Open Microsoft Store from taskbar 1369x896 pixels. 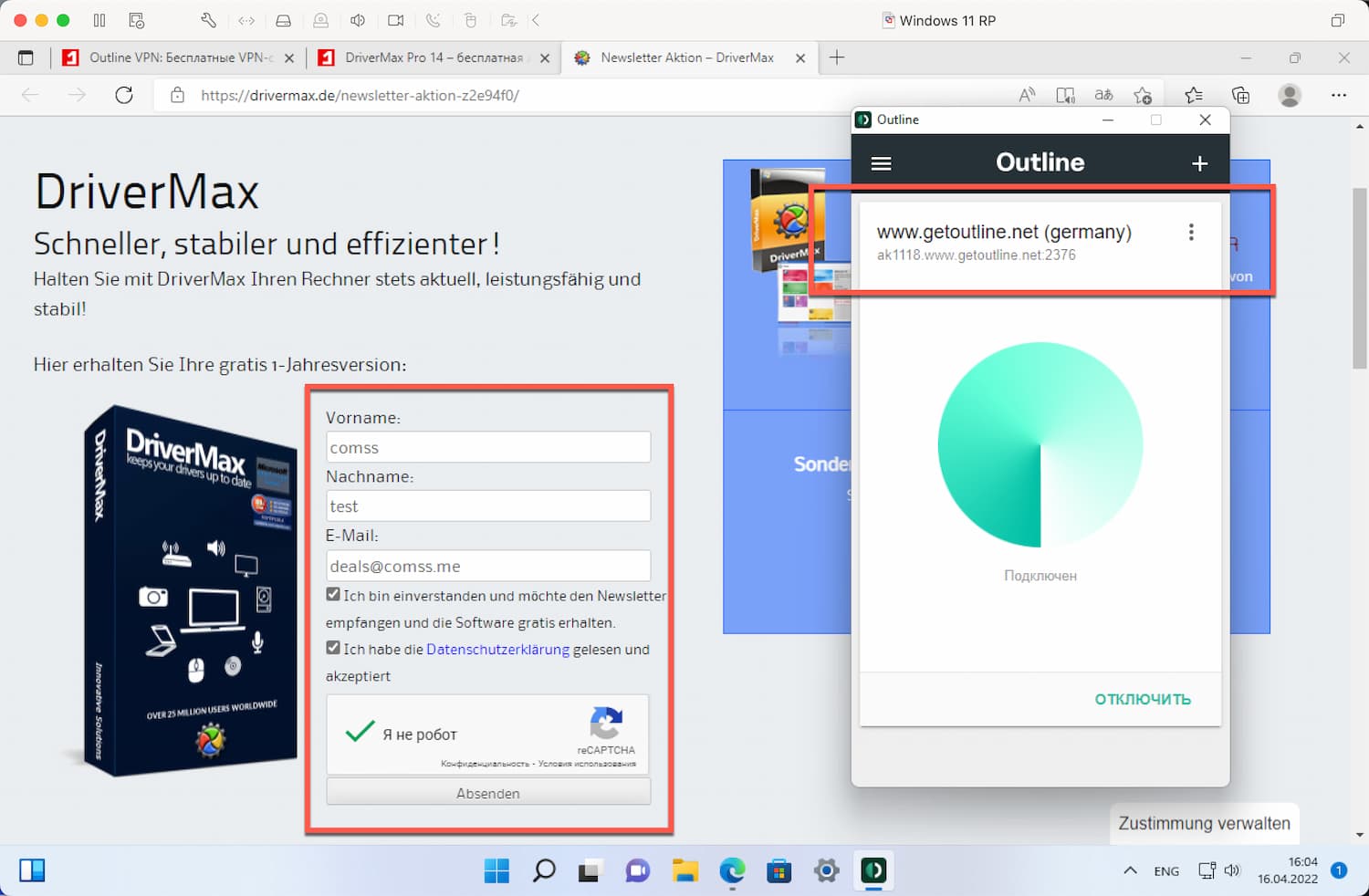coord(779,870)
